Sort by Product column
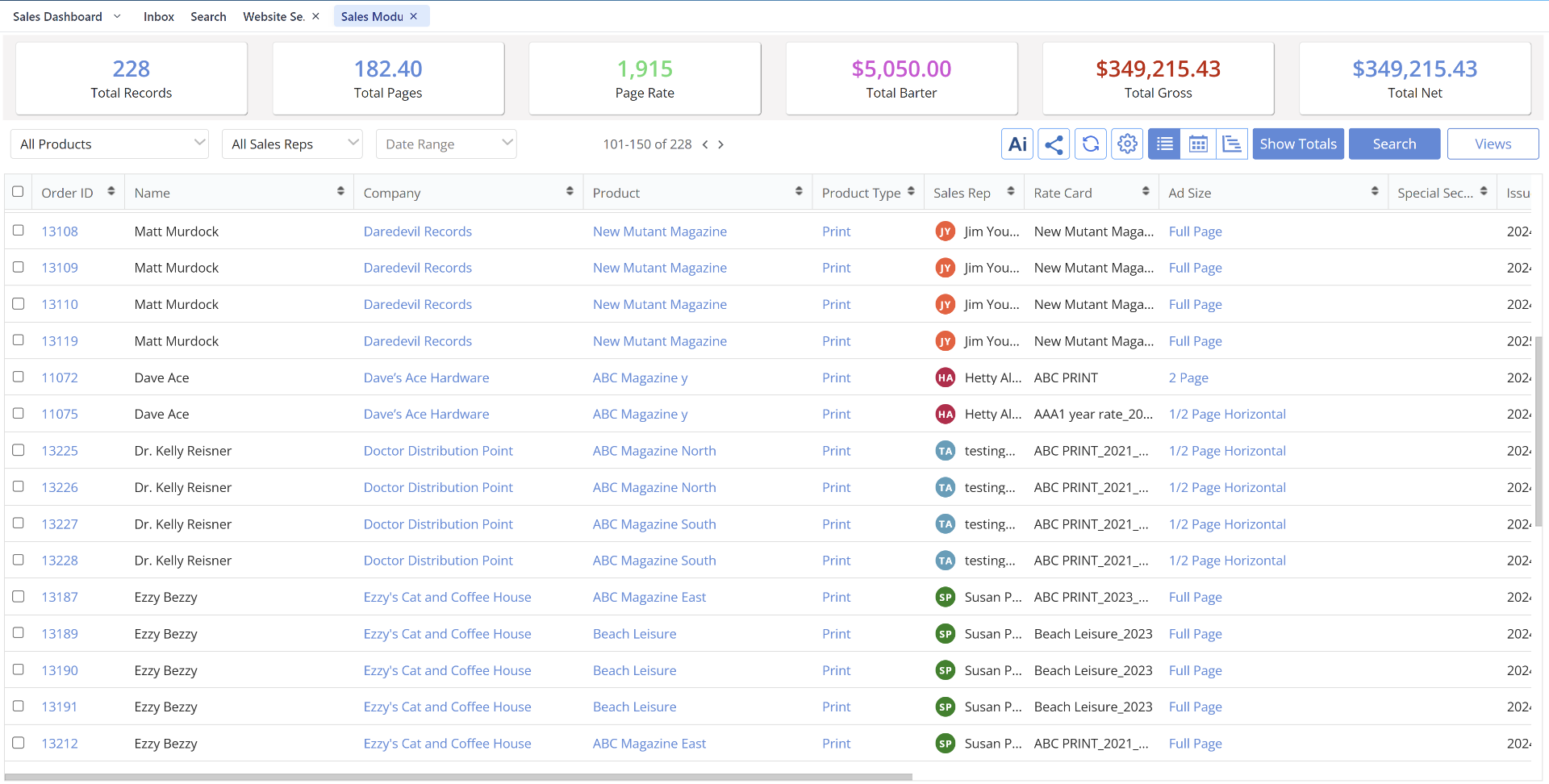This screenshot has width=1549, height=784. point(799,191)
